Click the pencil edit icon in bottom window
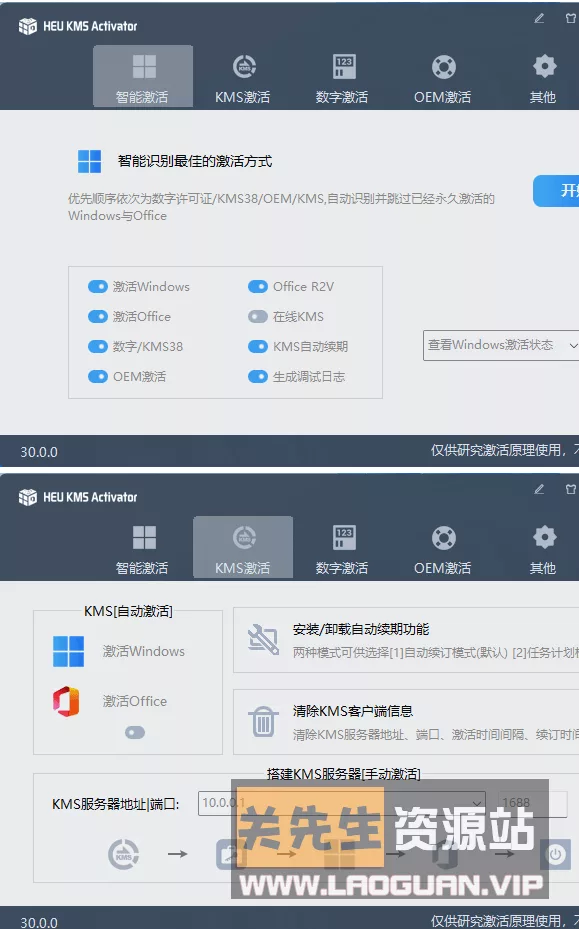Image resolution: width=579 pixels, height=929 pixels. pyautogui.click(x=539, y=489)
